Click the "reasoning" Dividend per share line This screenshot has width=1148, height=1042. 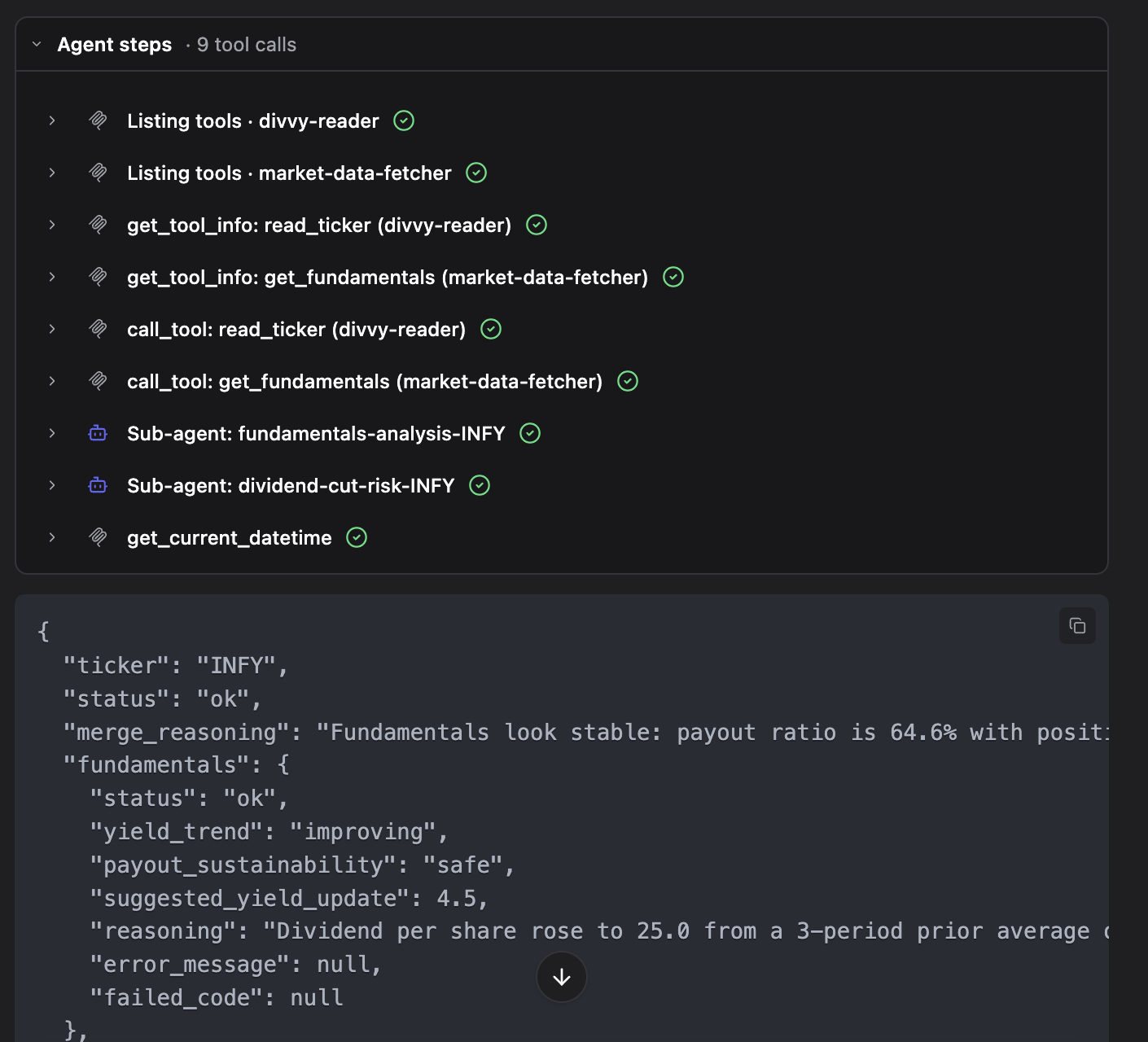[599, 931]
